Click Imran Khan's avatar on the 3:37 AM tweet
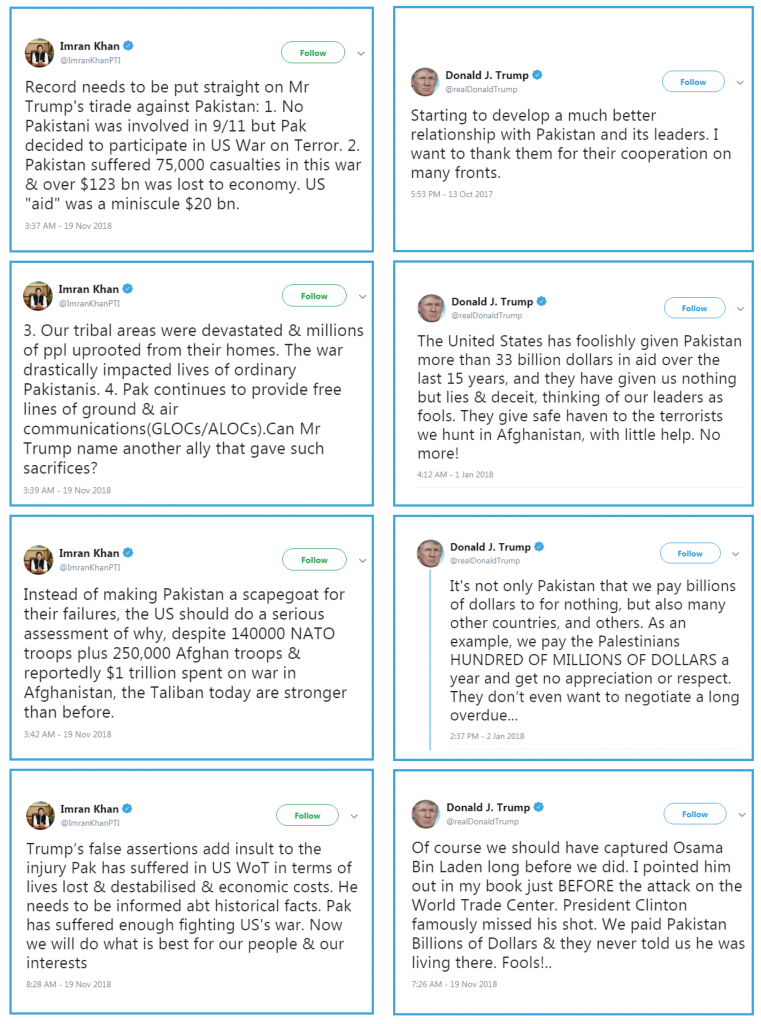Image resolution: width=761 pixels, height=1024 pixels. click(x=39, y=53)
